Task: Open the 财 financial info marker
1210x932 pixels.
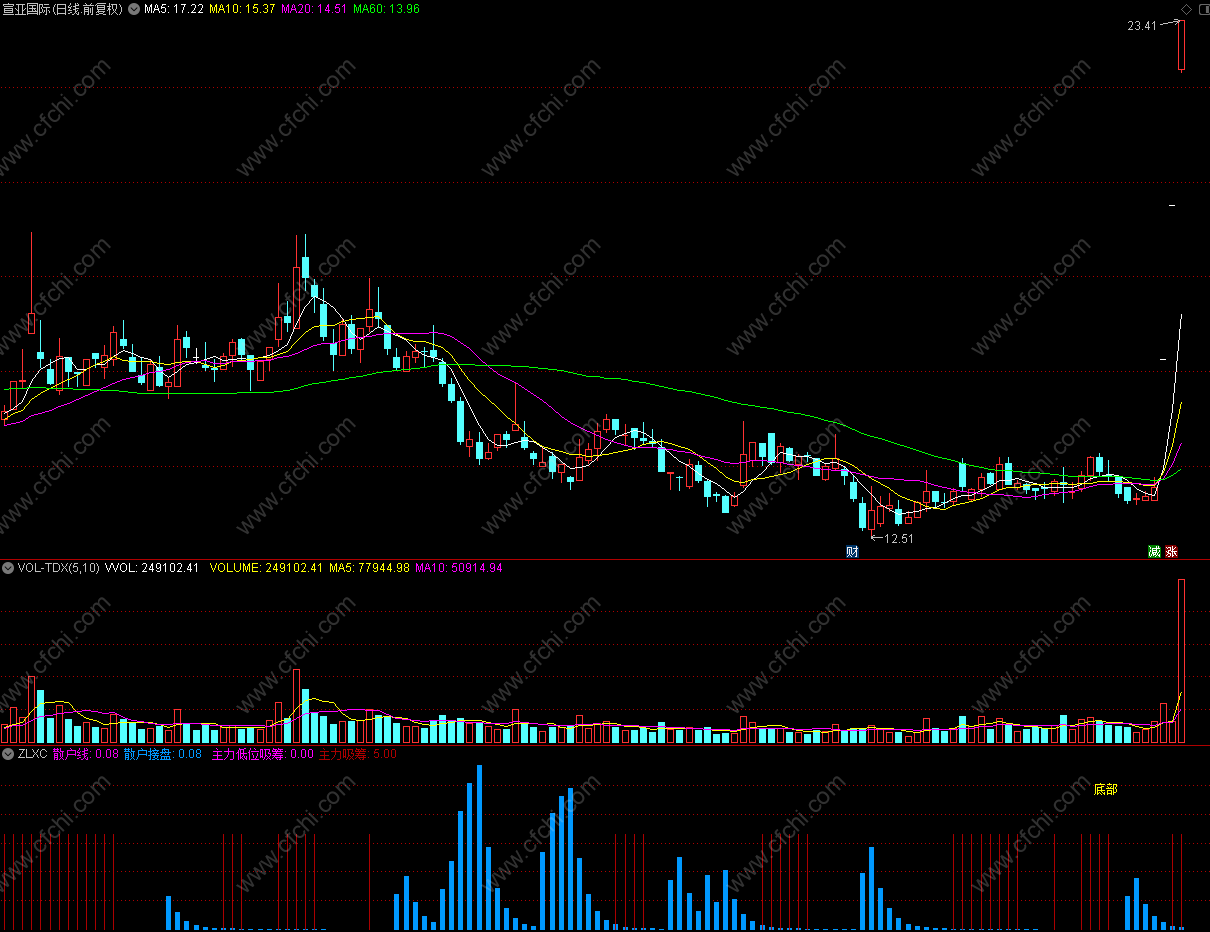Action: [x=852, y=551]
